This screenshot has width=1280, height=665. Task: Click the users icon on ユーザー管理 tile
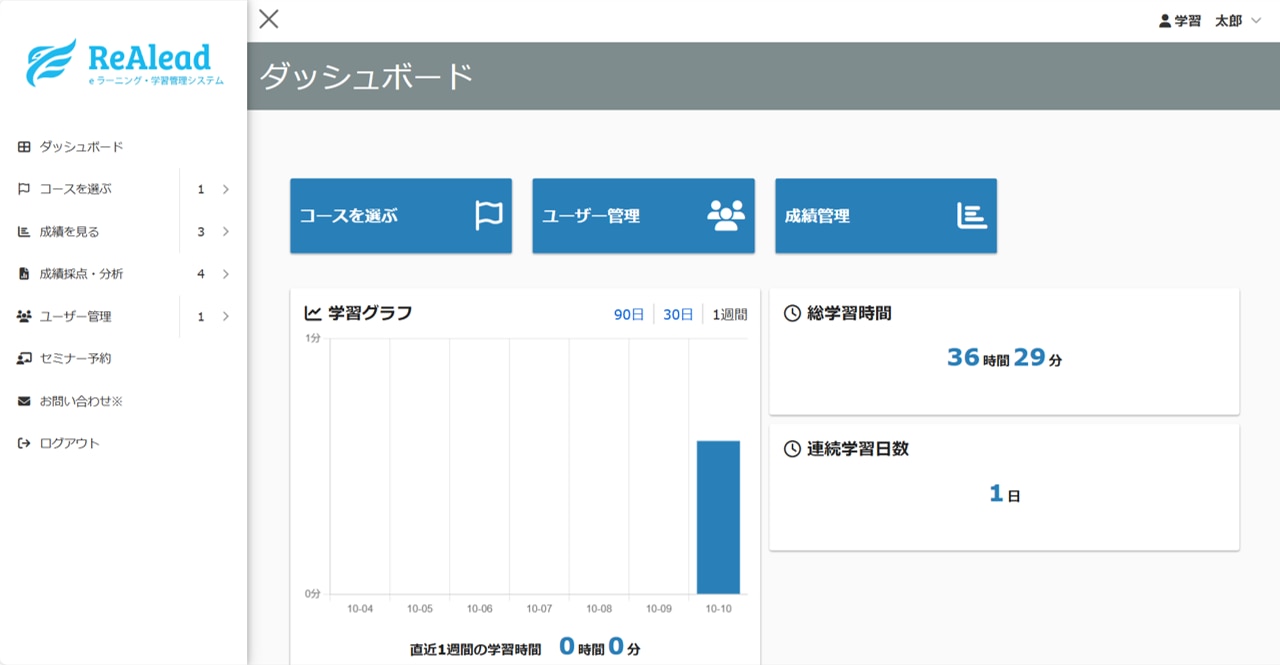pyautogui.click(x=726, y=216)
